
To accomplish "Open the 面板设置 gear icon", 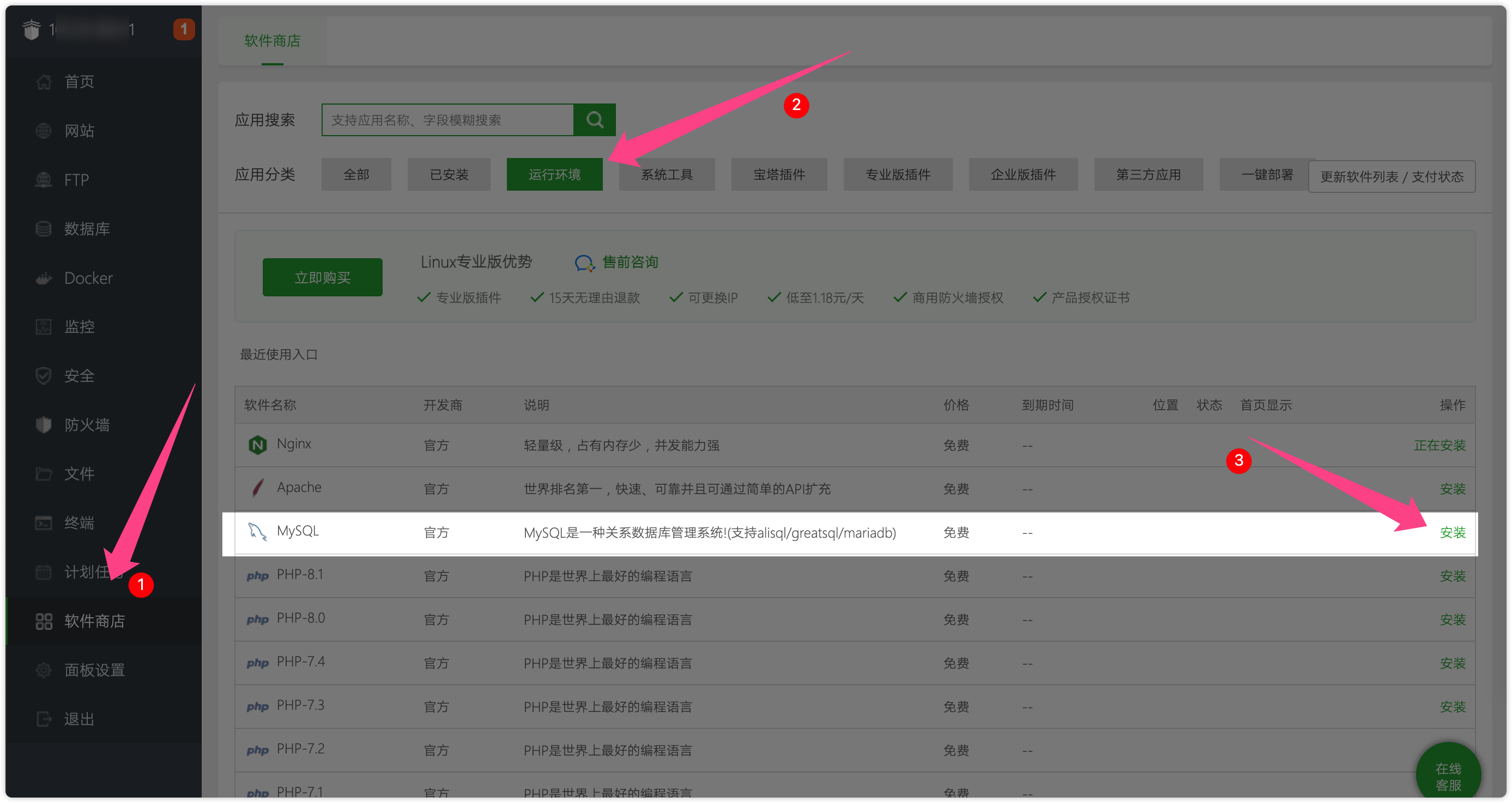I will pos(44,670).
